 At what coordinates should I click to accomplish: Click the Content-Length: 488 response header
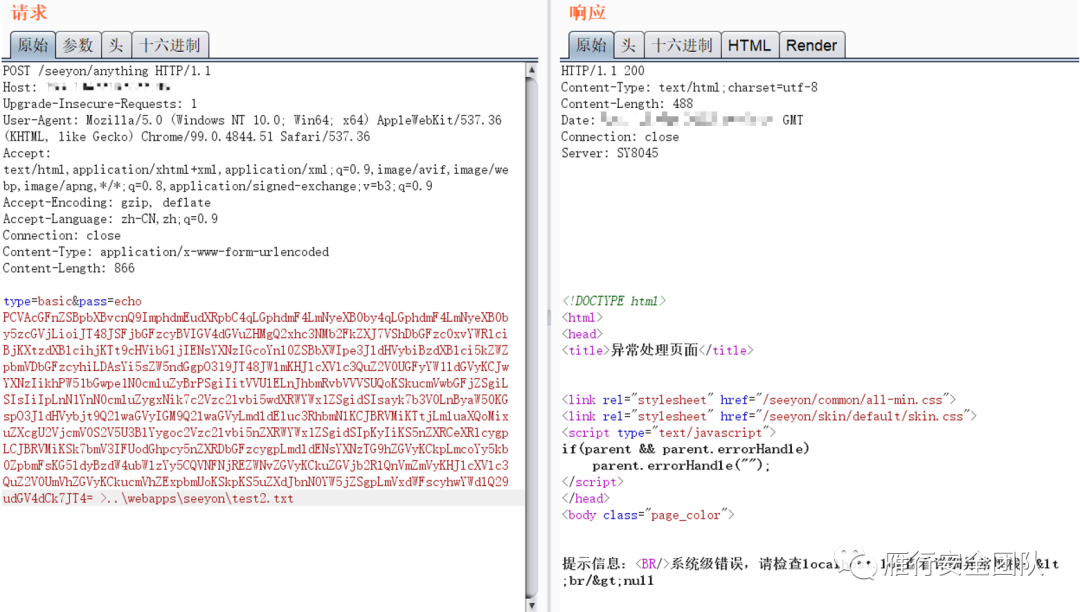coord(627,104)
